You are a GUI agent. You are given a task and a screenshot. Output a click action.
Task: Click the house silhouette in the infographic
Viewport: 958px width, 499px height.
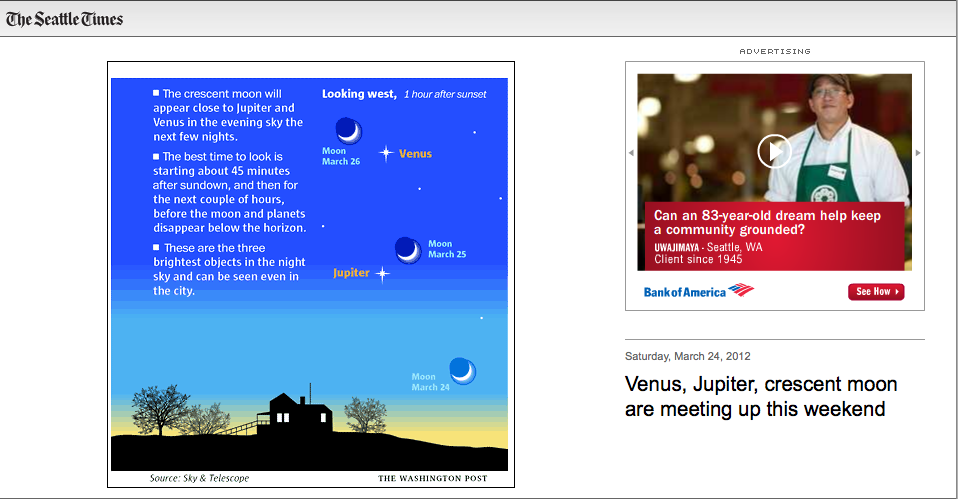coord(294,412)
